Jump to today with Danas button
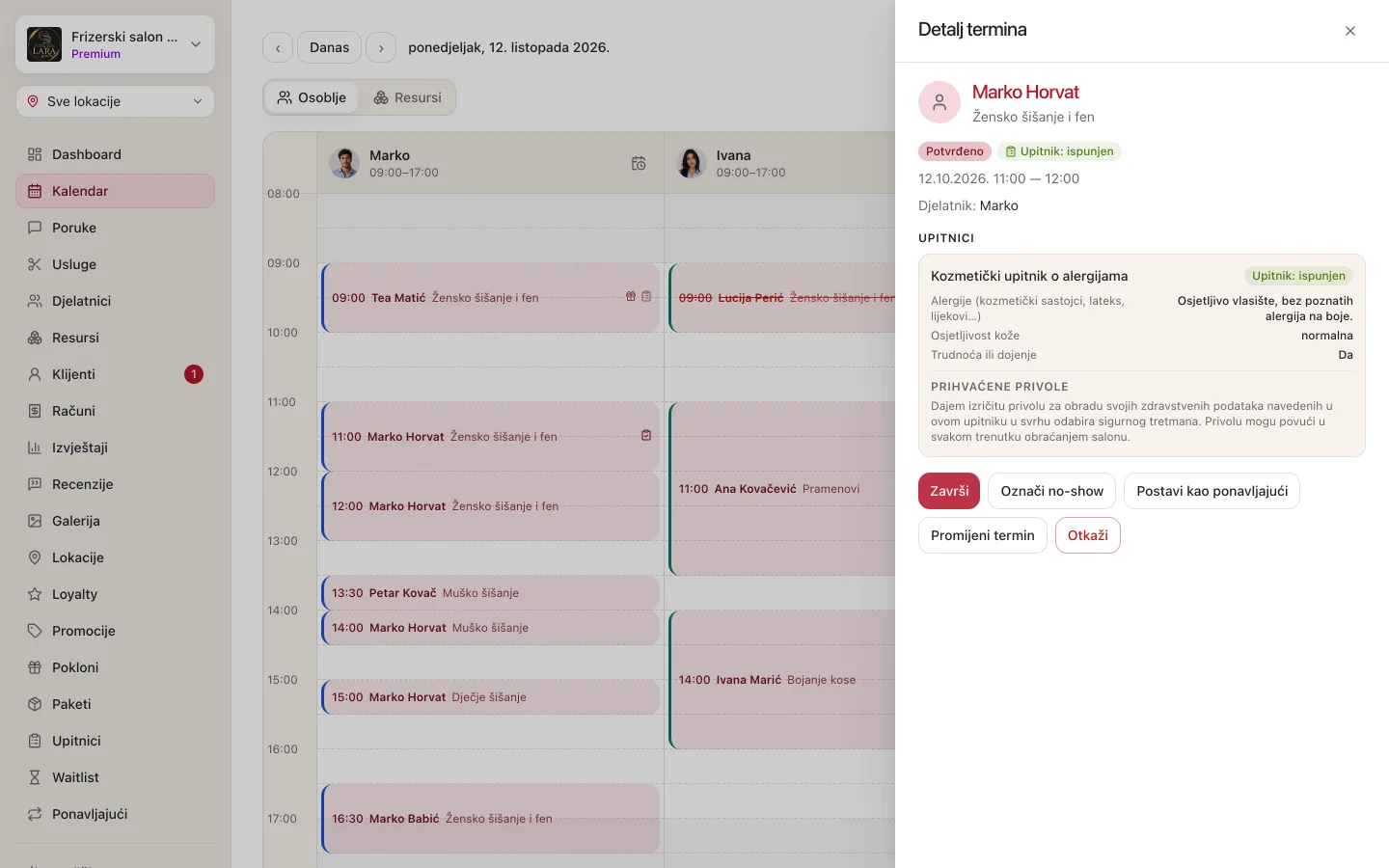 click(329, 47)
